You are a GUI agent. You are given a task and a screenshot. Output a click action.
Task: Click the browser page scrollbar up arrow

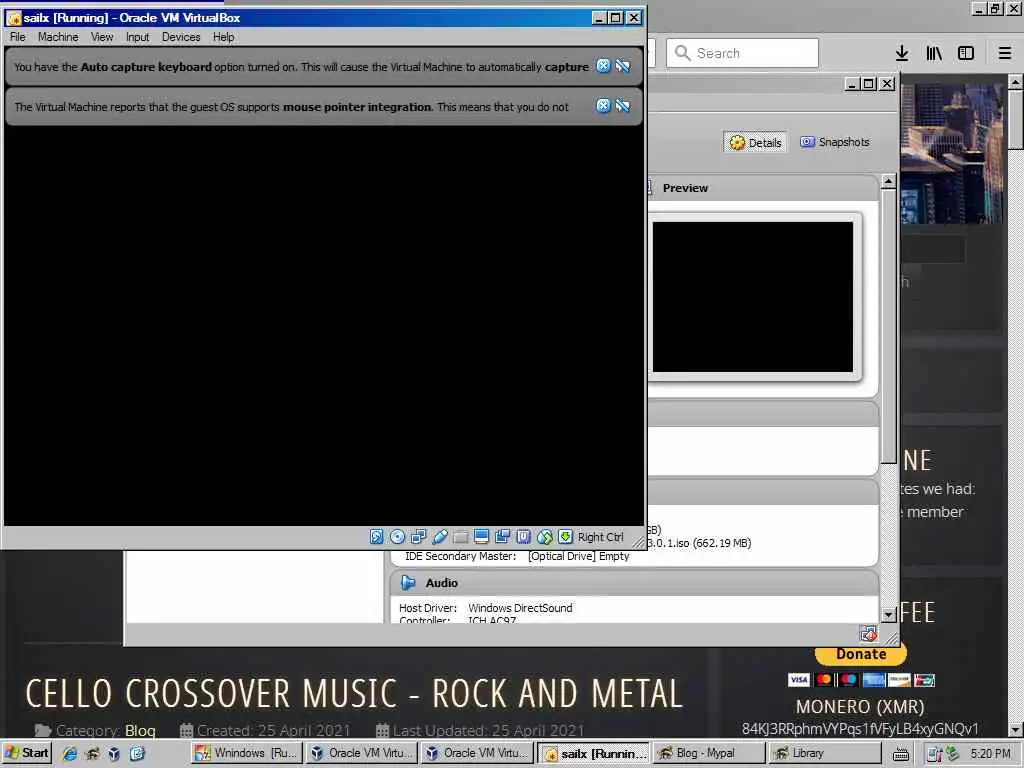pos(1015,82)
